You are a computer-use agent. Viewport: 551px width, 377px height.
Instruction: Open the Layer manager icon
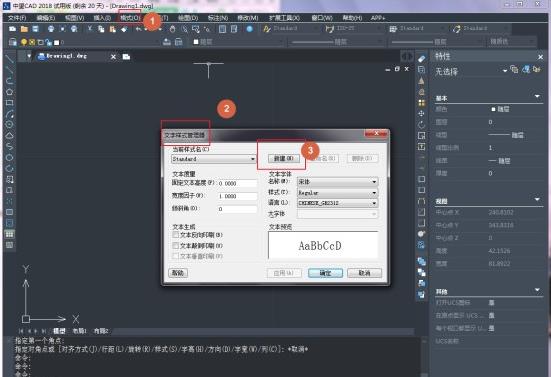[x=13, y=42]
